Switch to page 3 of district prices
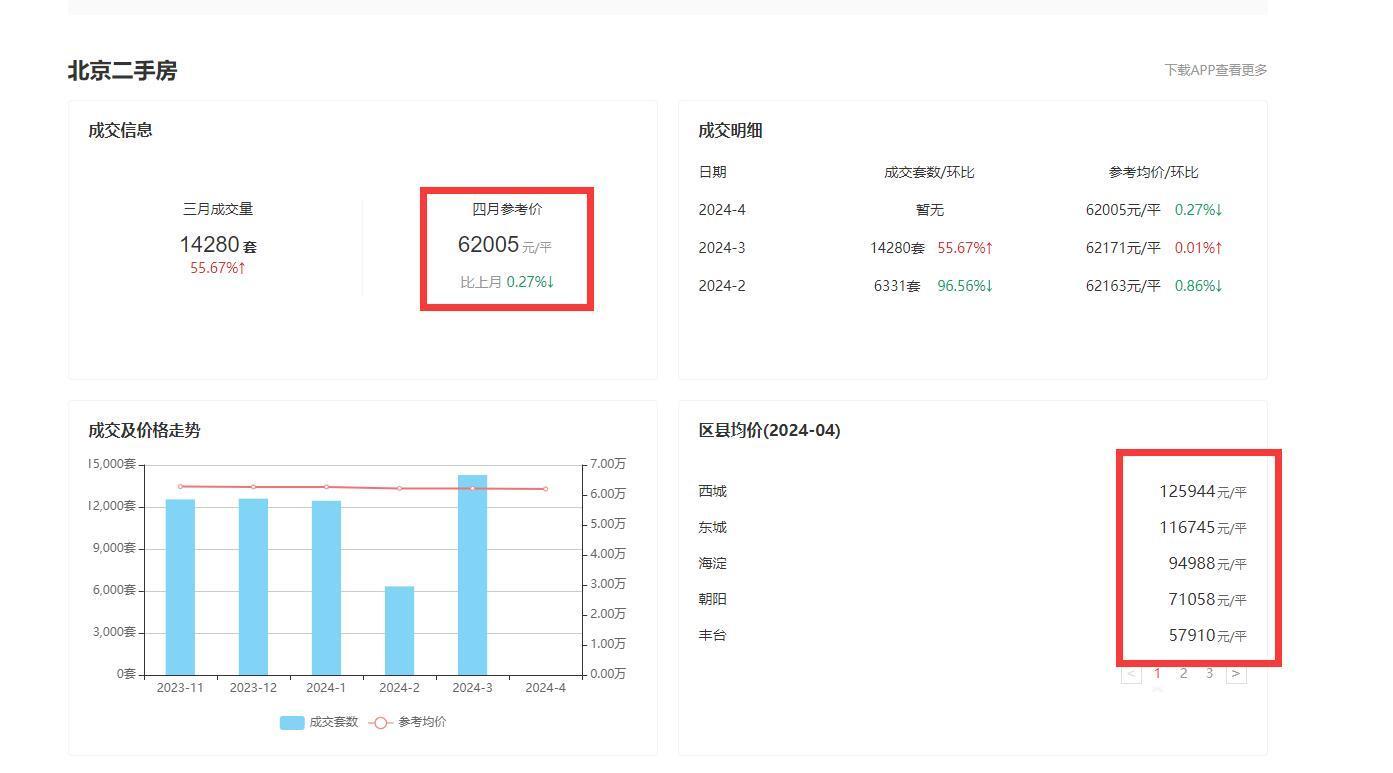The width and height of the screenshot is (1393, 773). tap(1209, 674)
